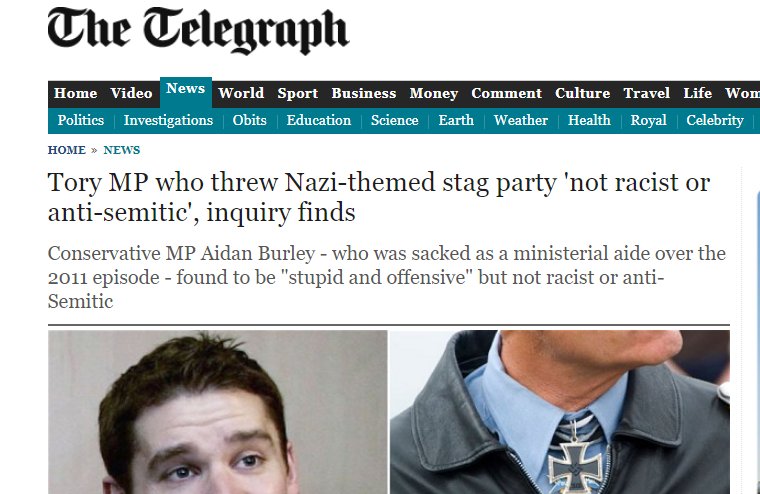Click the NEWS breadcrumb link
This screenshot has width=760, height=494.
click(122, 150)
